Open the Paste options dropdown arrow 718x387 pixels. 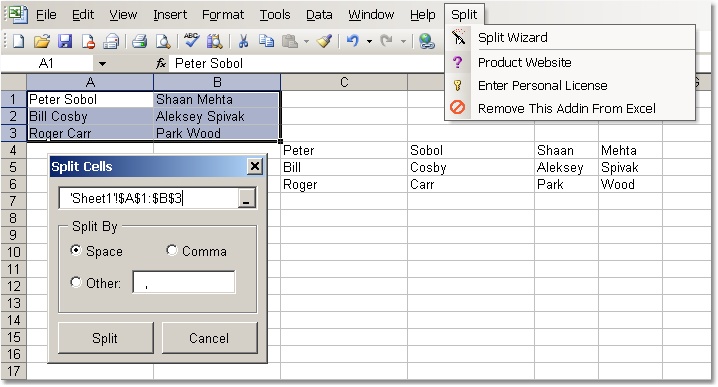pyautogui.click(x=306, y=42)
